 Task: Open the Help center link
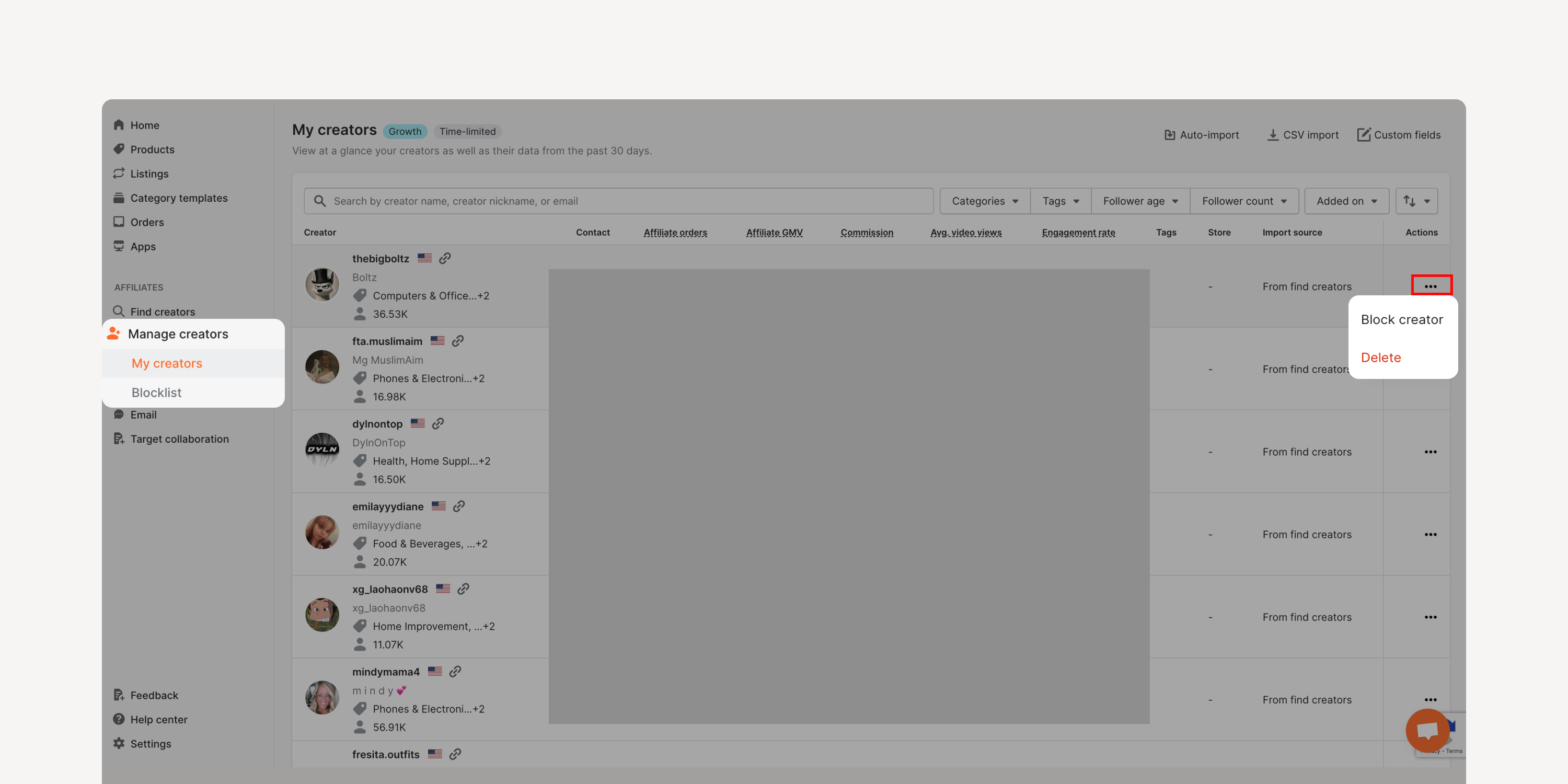[x=159, y=720]
